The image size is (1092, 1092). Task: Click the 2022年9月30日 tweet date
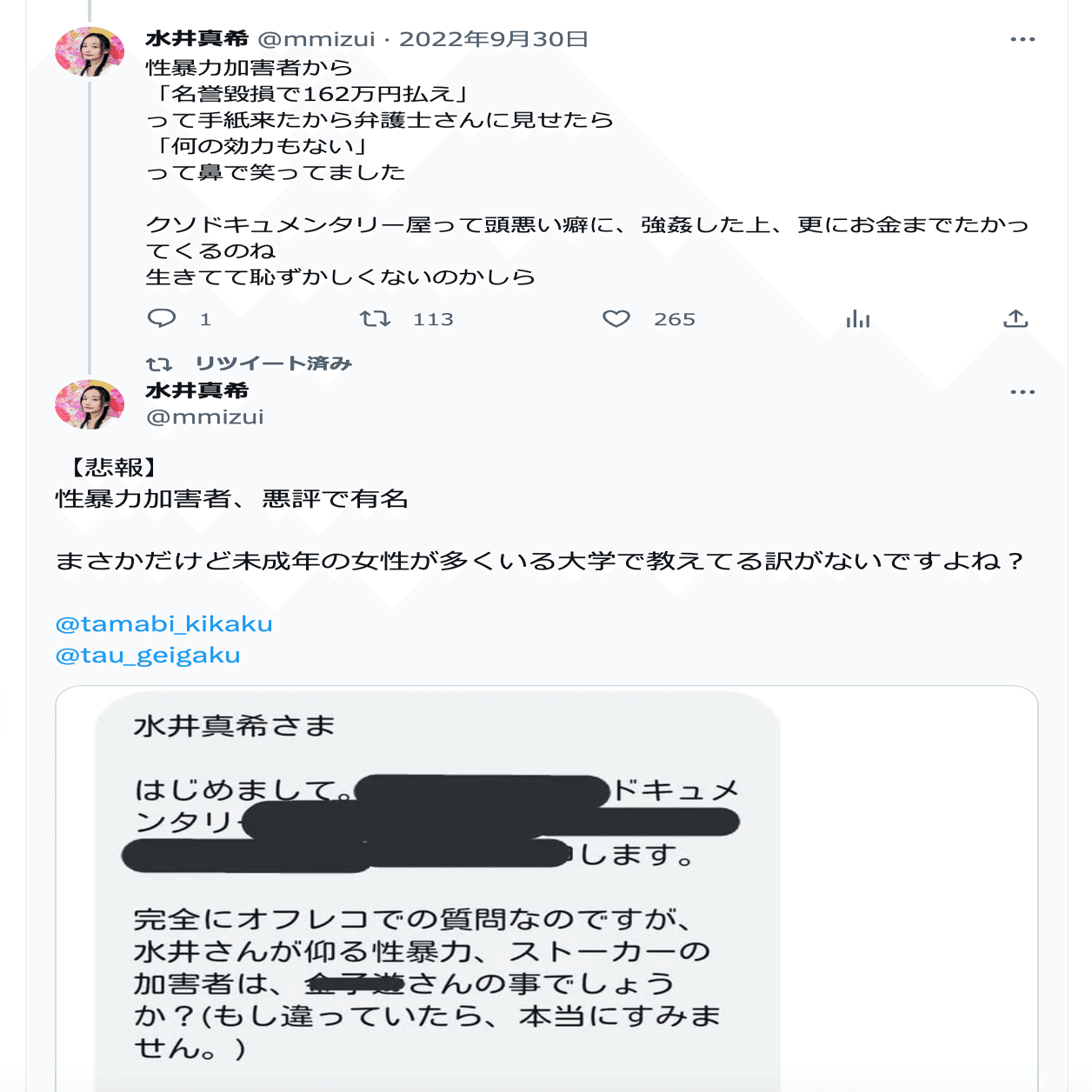pos(494,39)
